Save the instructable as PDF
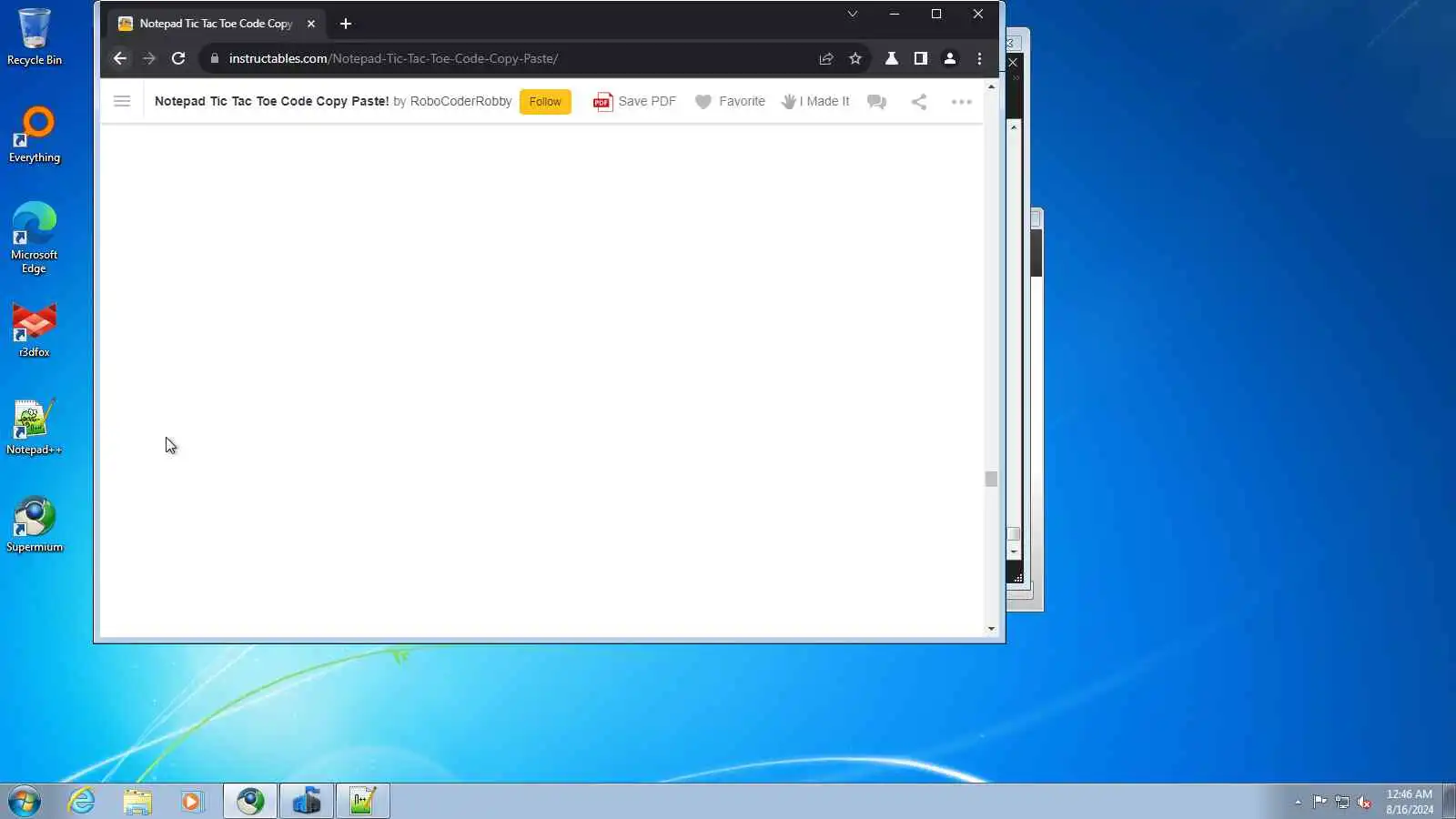Screen dimensions: 1456x819 [x=635, y=101]
